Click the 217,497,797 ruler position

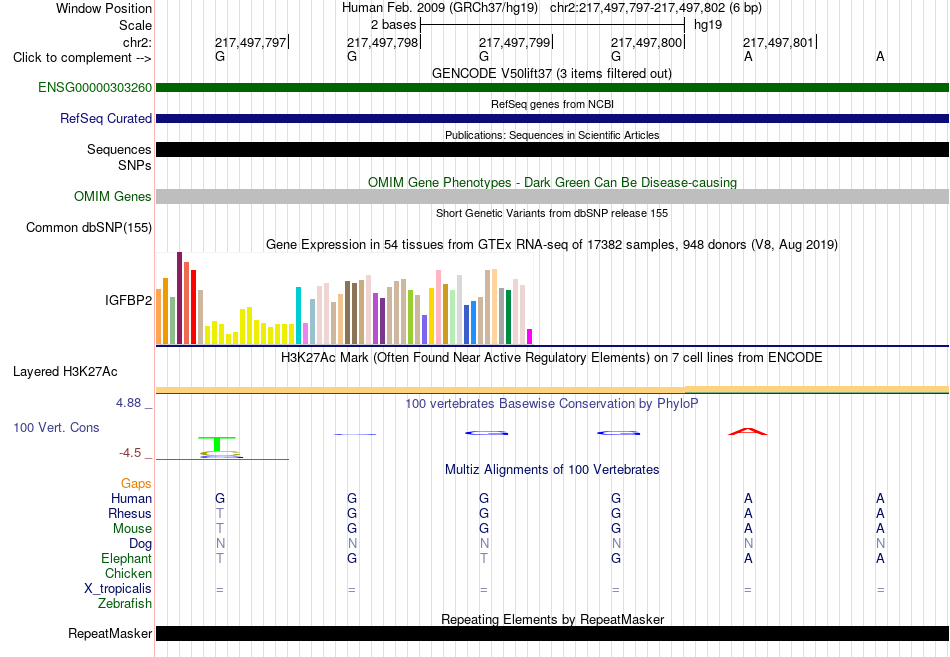pos(250,42)
